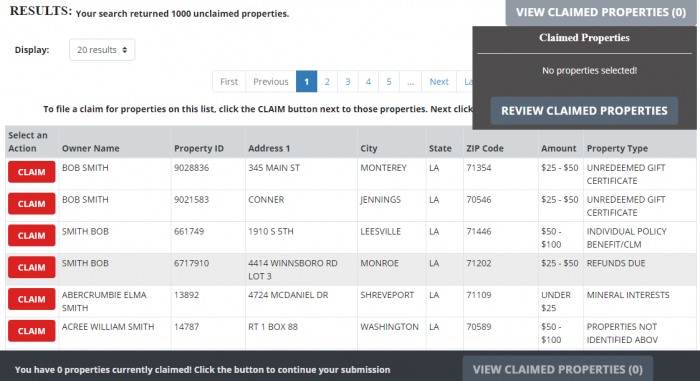Go to page 5 of results

(x=389, y=81)
